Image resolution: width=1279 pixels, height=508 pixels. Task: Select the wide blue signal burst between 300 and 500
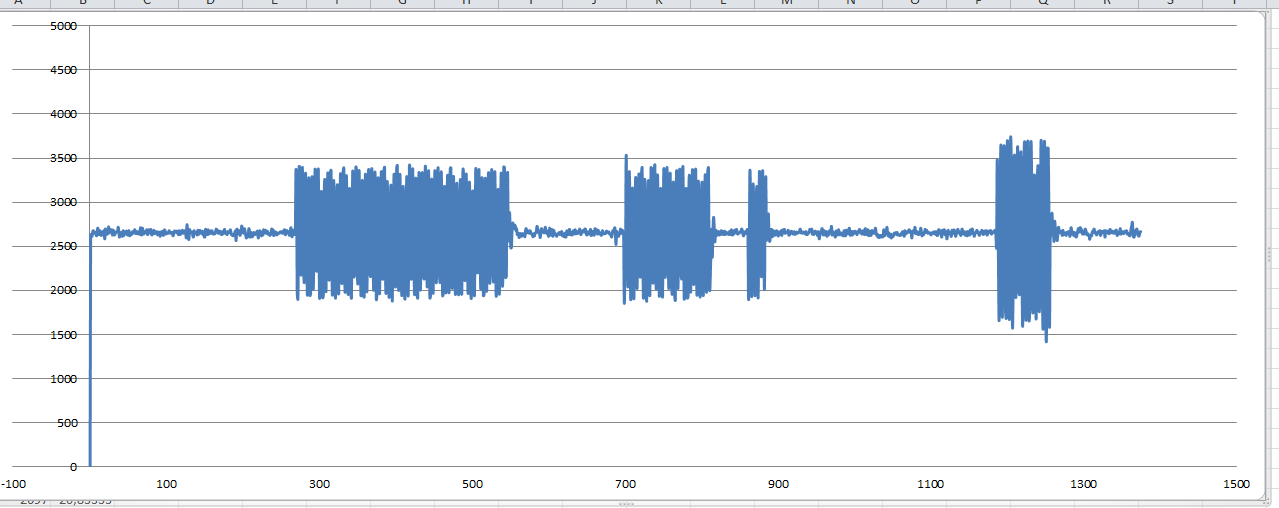(402, 232)
